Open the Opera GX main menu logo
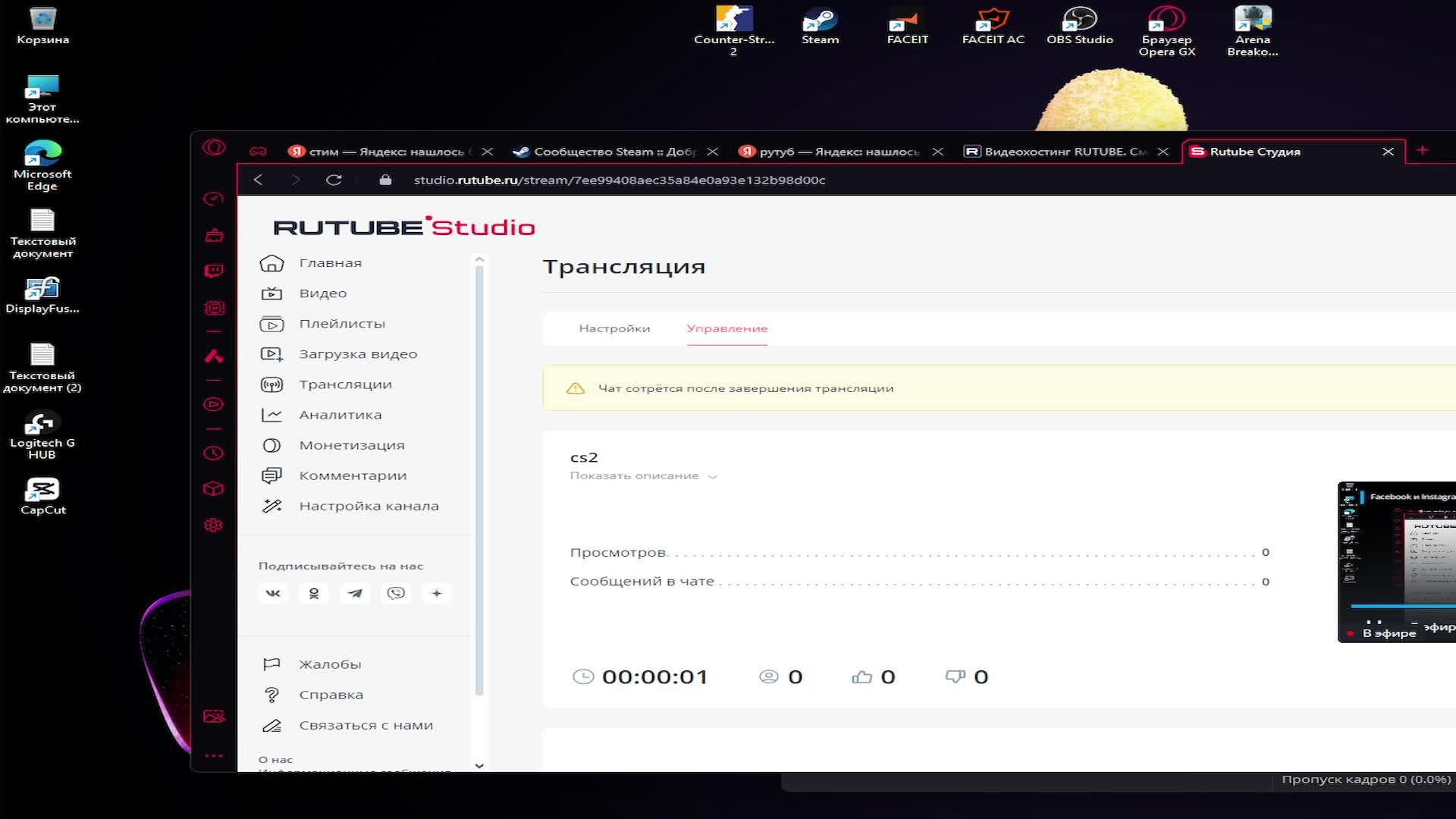This screenshot has width=1456, height=819. (214, 147)
